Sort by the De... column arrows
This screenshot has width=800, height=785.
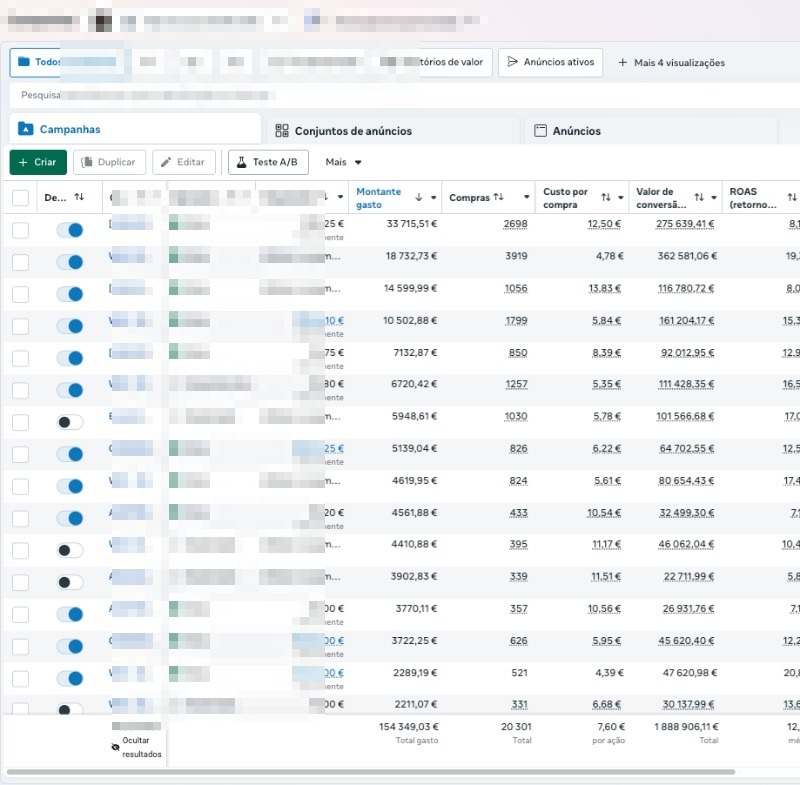pyautogui.click(x=79, y=197)
